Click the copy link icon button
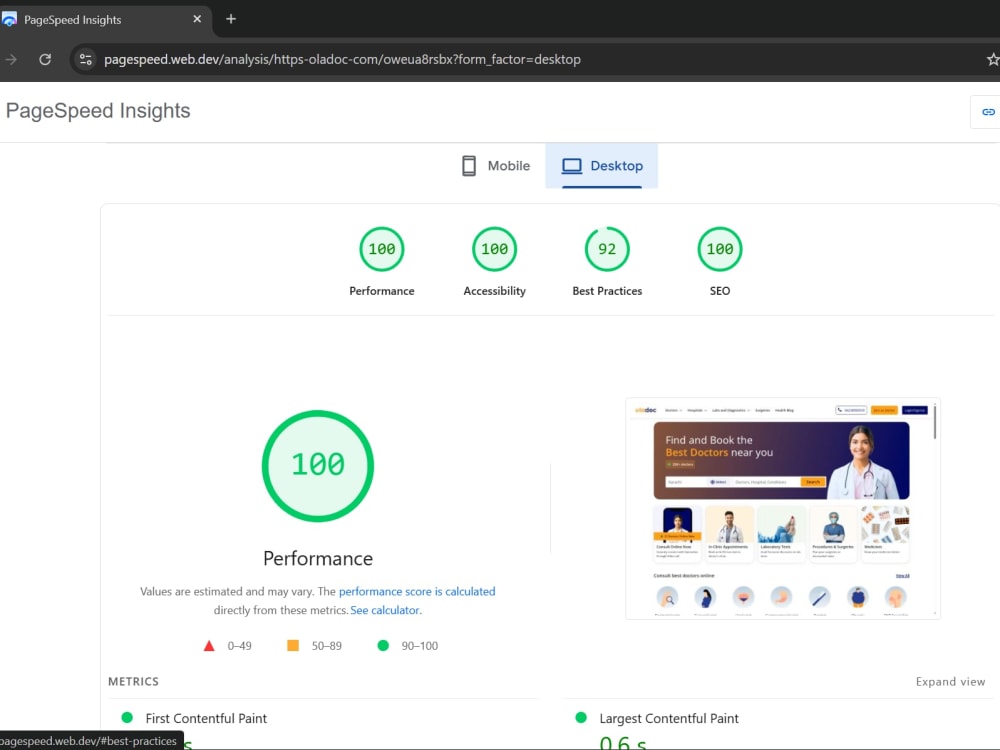The image size is (1000, 750). tap(988, 112)
